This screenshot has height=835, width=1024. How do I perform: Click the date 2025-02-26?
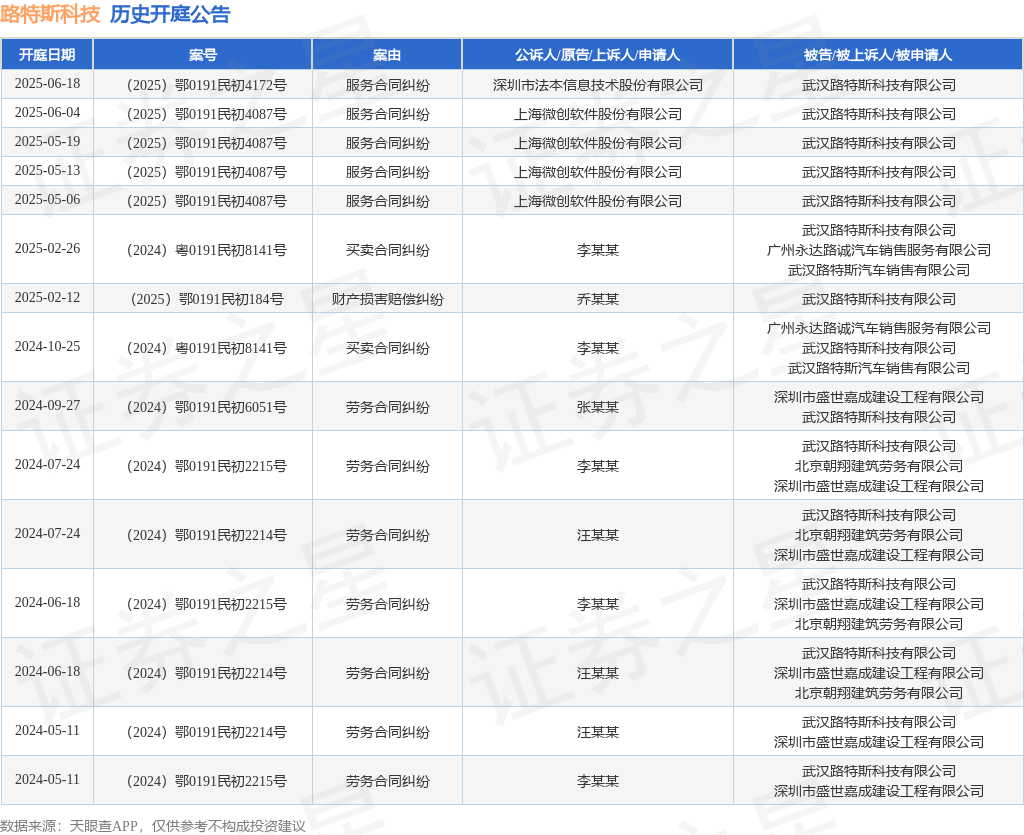(x=48, y=249)
